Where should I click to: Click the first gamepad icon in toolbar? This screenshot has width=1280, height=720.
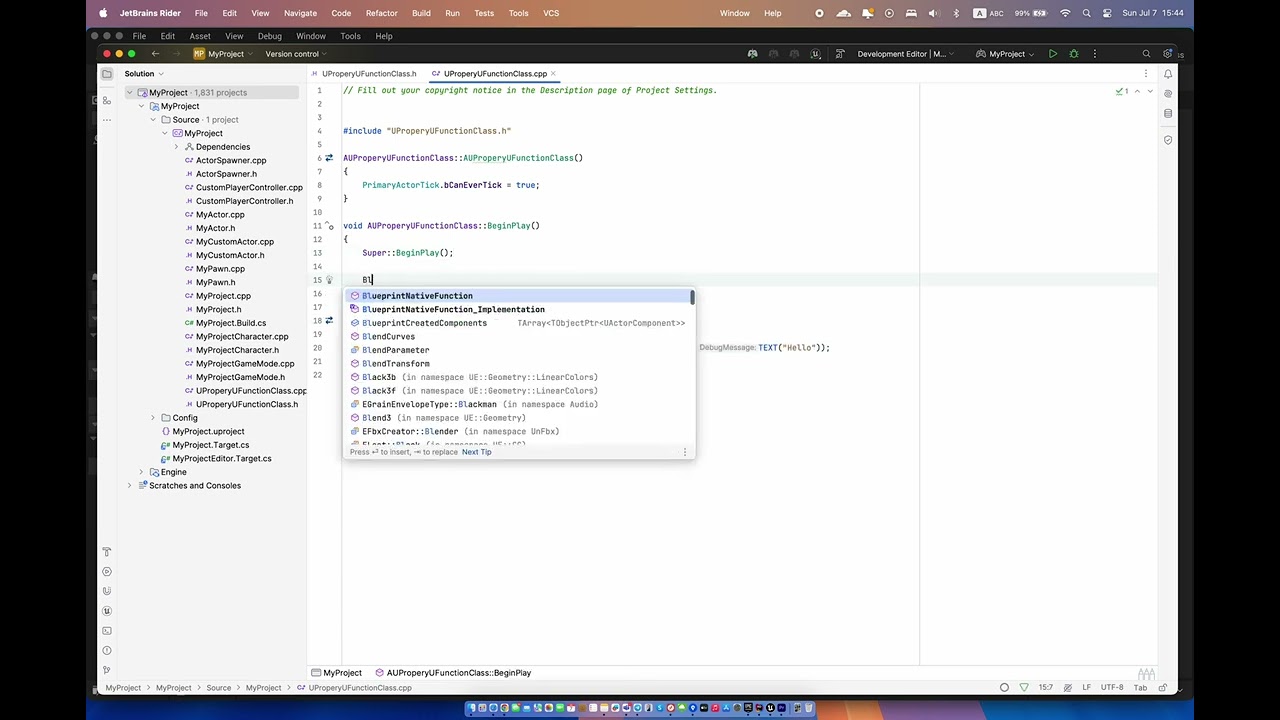[x=752, y=54]
